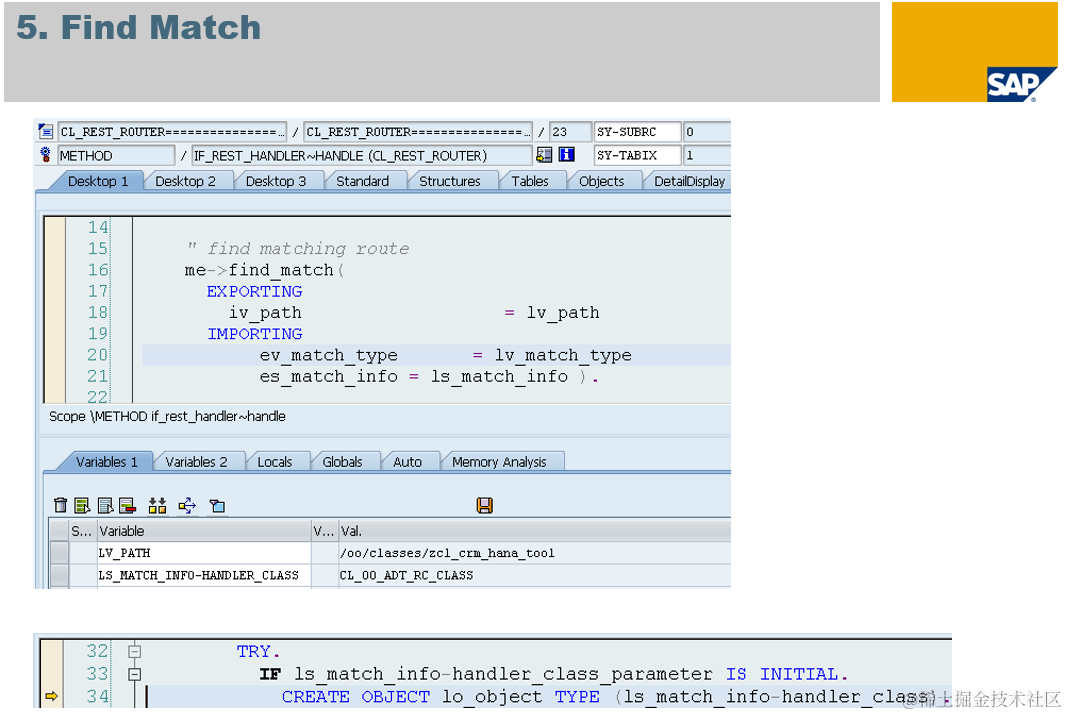This screenshot has width=1068, height=716.
Task: Click the S... column header
Action: 82,531
